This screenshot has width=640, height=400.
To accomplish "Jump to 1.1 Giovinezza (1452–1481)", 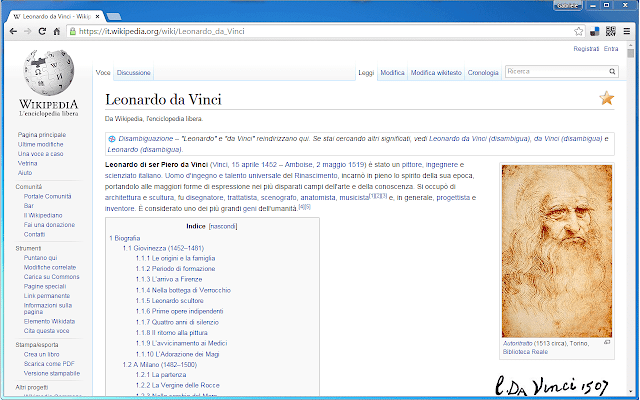I will (x=163, y=248).
